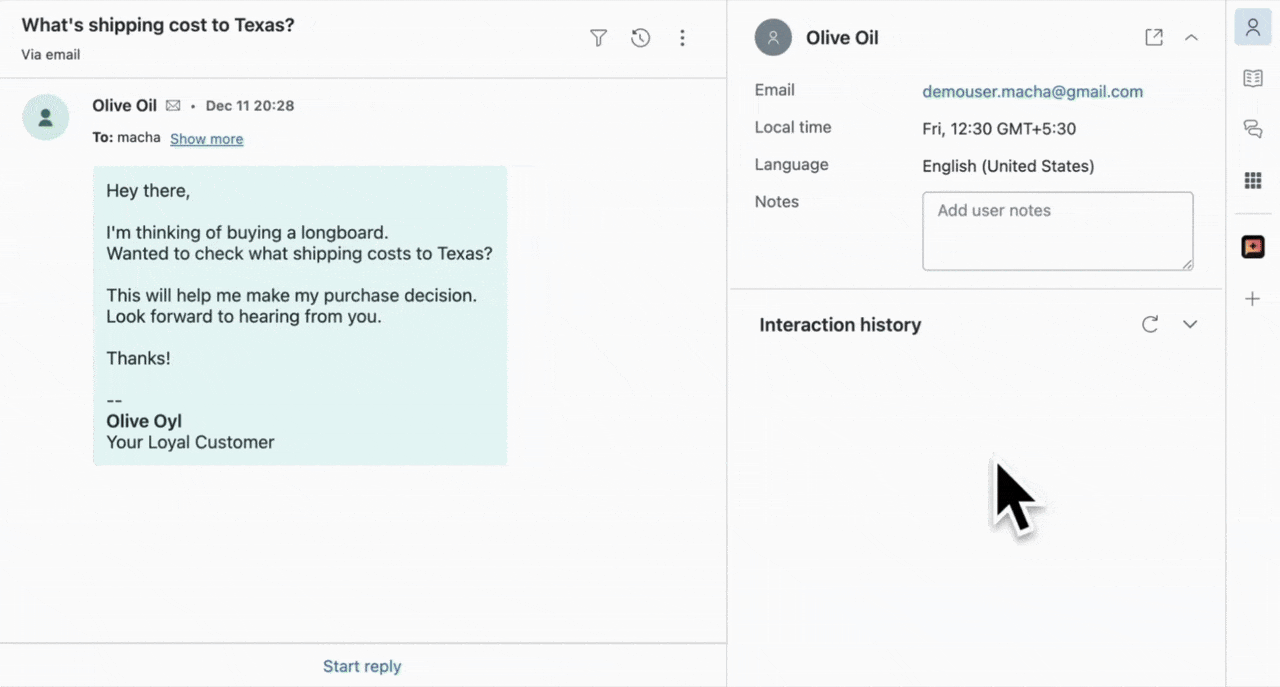Click the plus icon in the sidebar
The height and width of the screenshot is (687, 1280).
[x=1253, y=299]
